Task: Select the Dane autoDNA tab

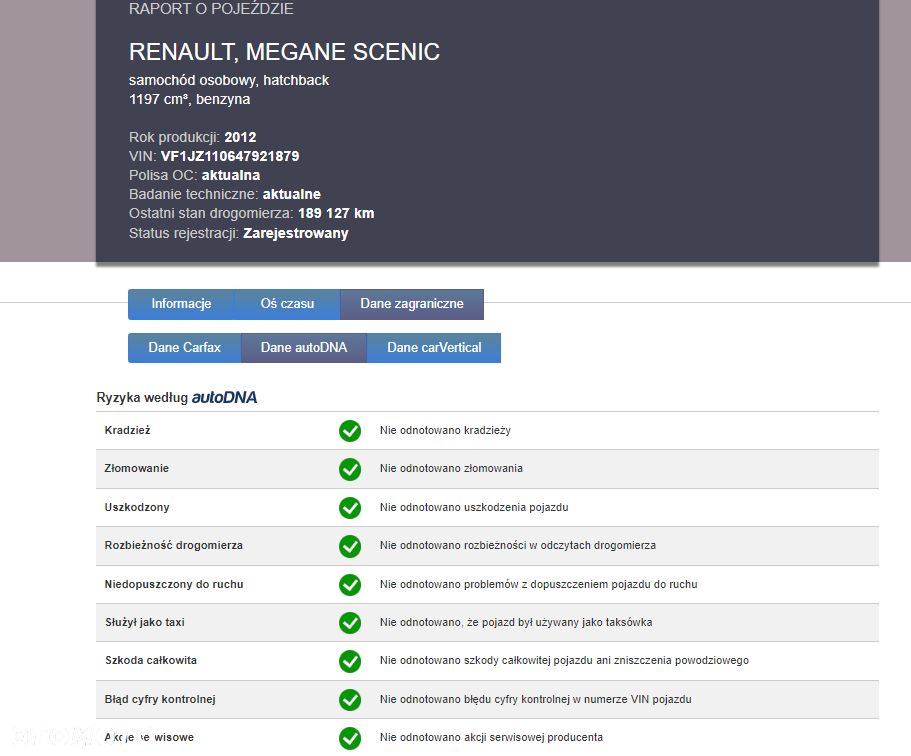Action: tap(304, 347)
